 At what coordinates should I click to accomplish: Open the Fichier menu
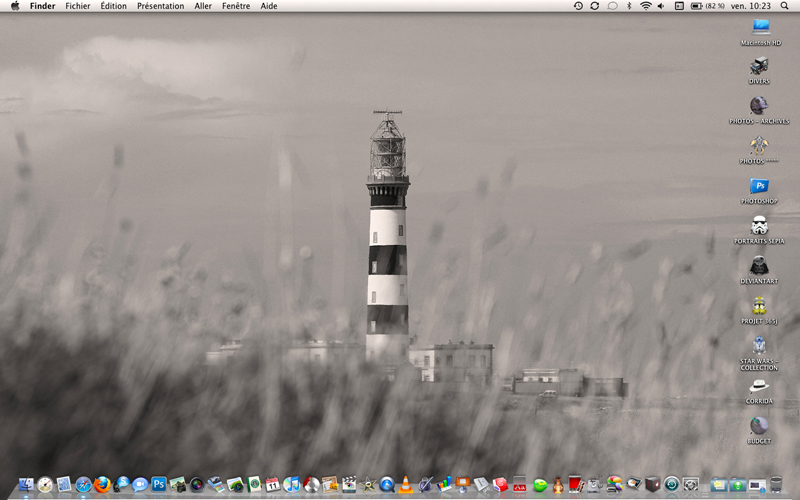(x=78, y=6)
